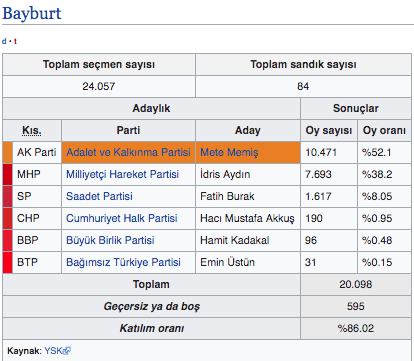
Task: Click the 'Kaynak:' source label
Action: click(24, 351)
